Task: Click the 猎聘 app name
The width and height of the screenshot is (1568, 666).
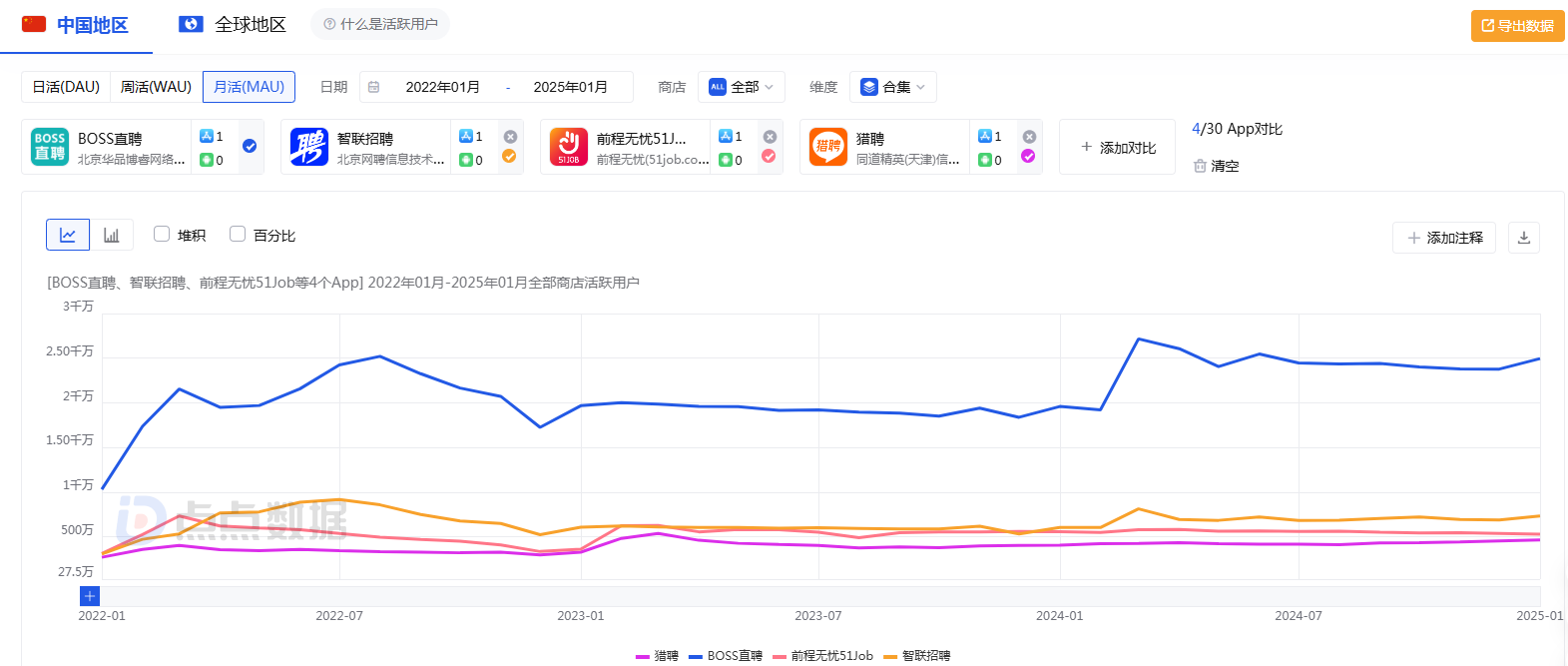Action: 870,139
